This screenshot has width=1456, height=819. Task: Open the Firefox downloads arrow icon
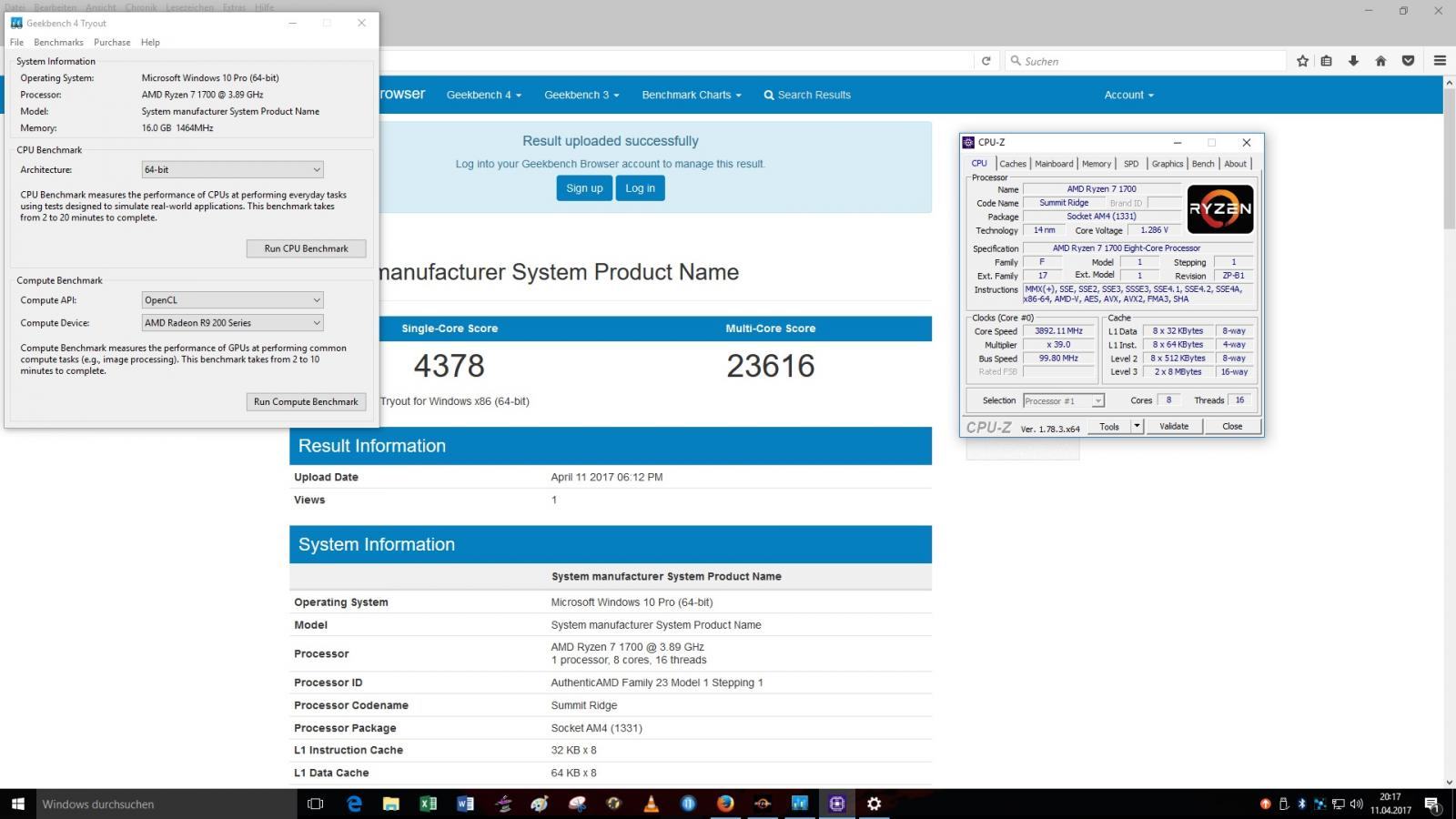pos(1353,61)
